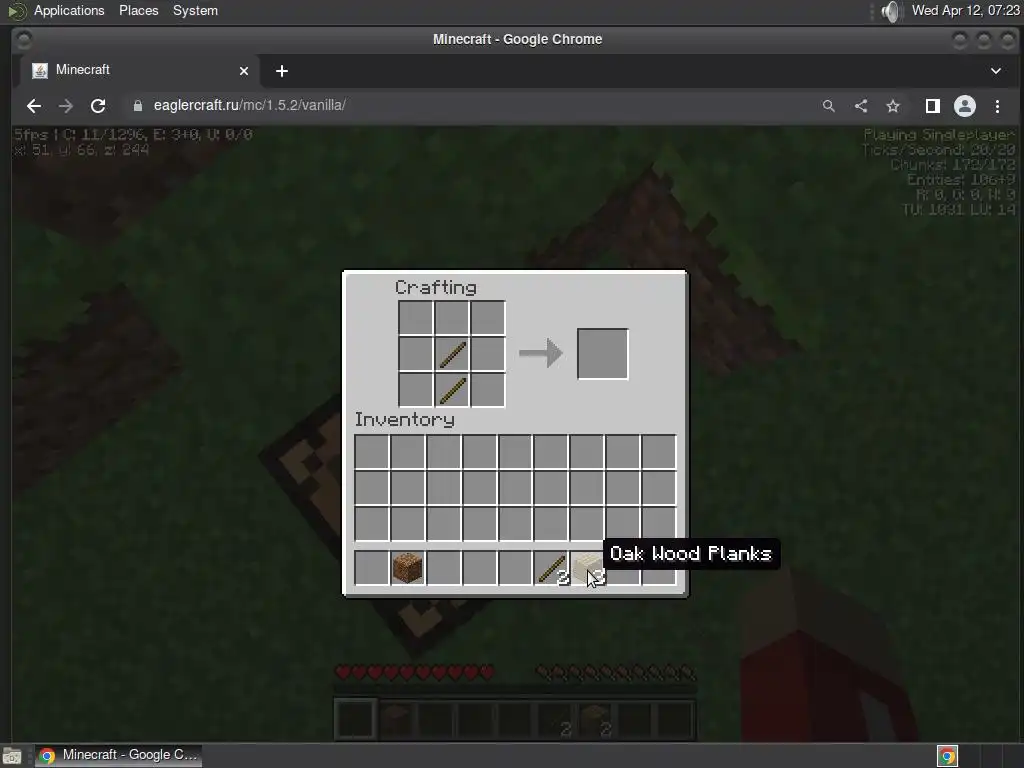Bookmark this page with the star icon
This screenshot has height=768, width=1024.
[893, 106]
